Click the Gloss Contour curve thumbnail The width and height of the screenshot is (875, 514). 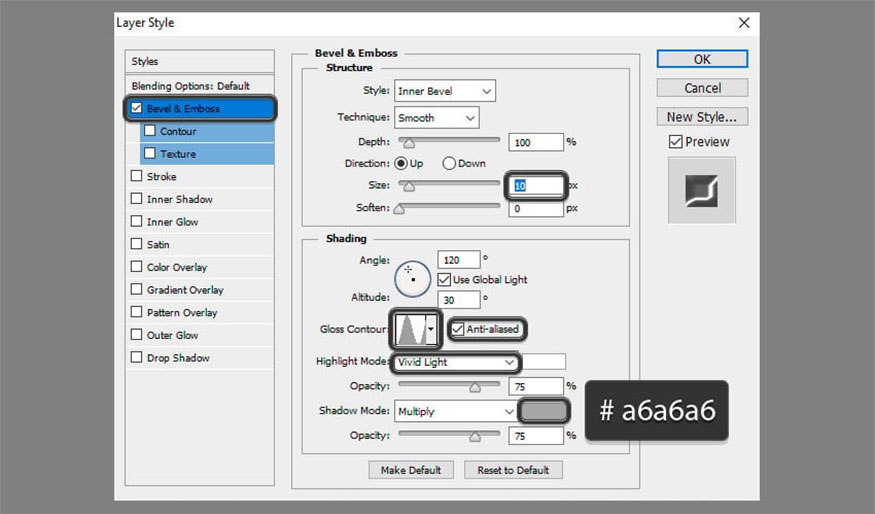coord(410,328)
